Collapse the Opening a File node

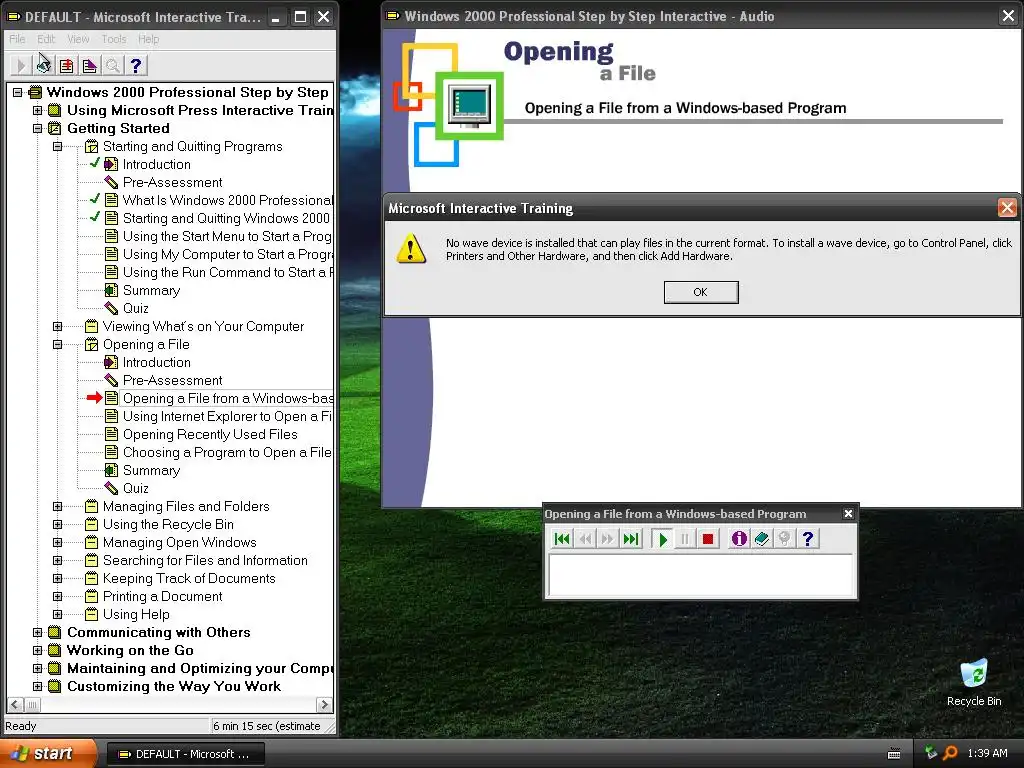tap(57, 344)
